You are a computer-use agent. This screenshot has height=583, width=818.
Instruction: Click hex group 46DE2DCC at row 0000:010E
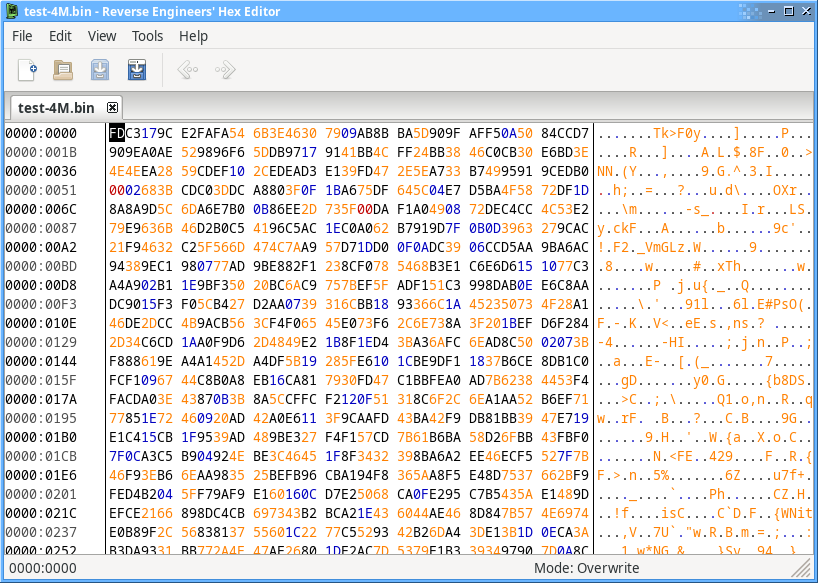pyautogui.click(x=141, y=324)
